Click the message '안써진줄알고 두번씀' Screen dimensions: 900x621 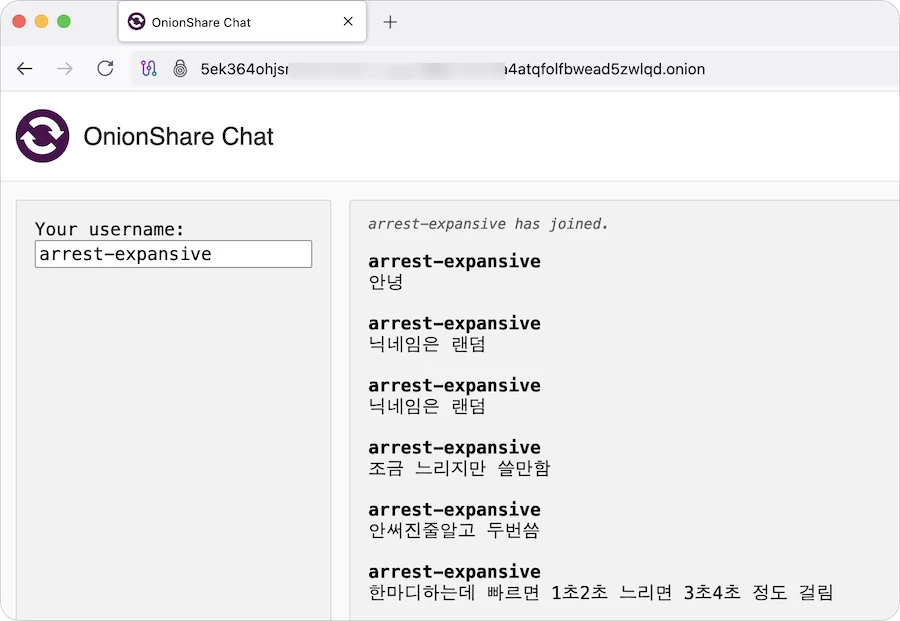coord(454,530)
